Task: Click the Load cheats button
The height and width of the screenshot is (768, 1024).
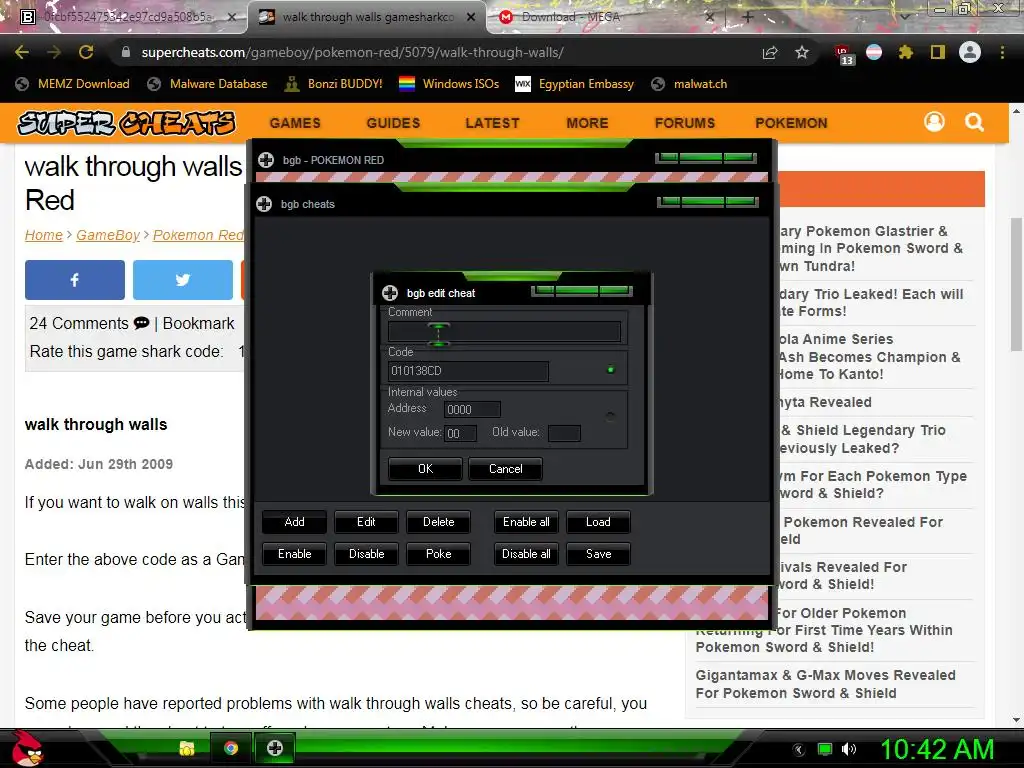Action: [598, 522]
